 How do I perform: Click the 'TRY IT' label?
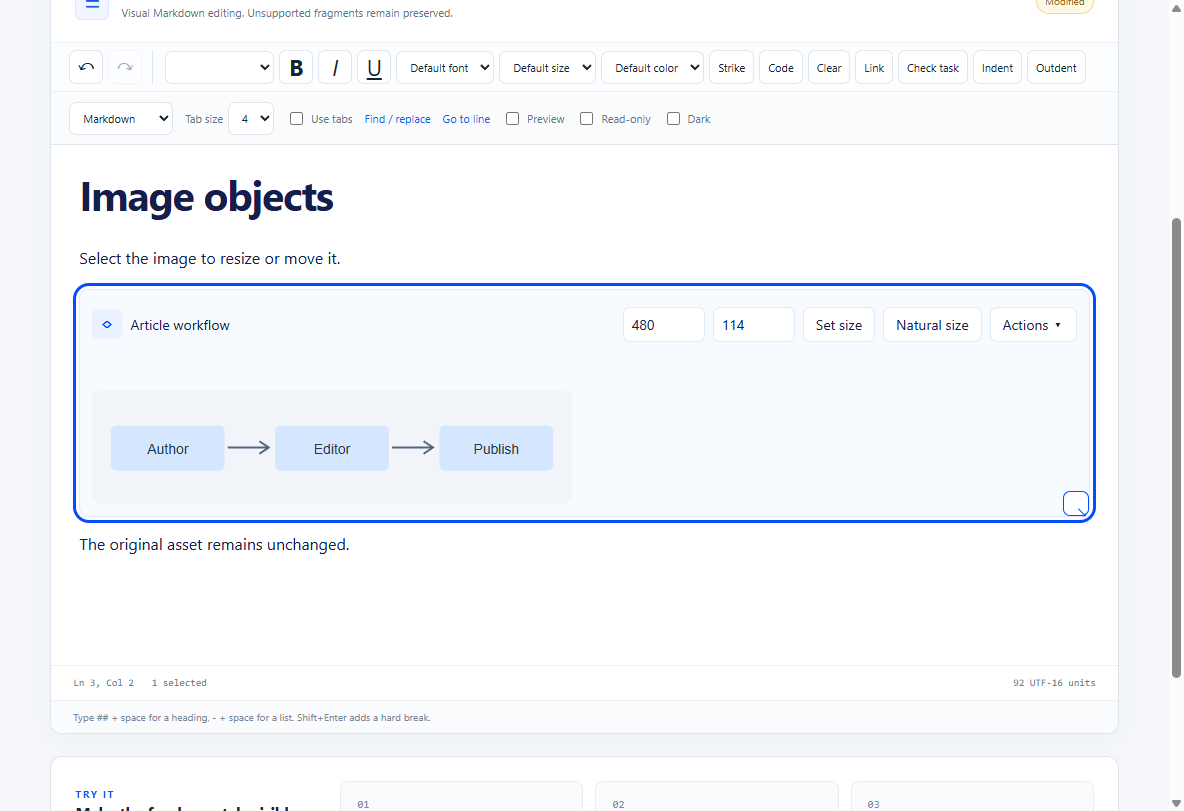(94, 794)
